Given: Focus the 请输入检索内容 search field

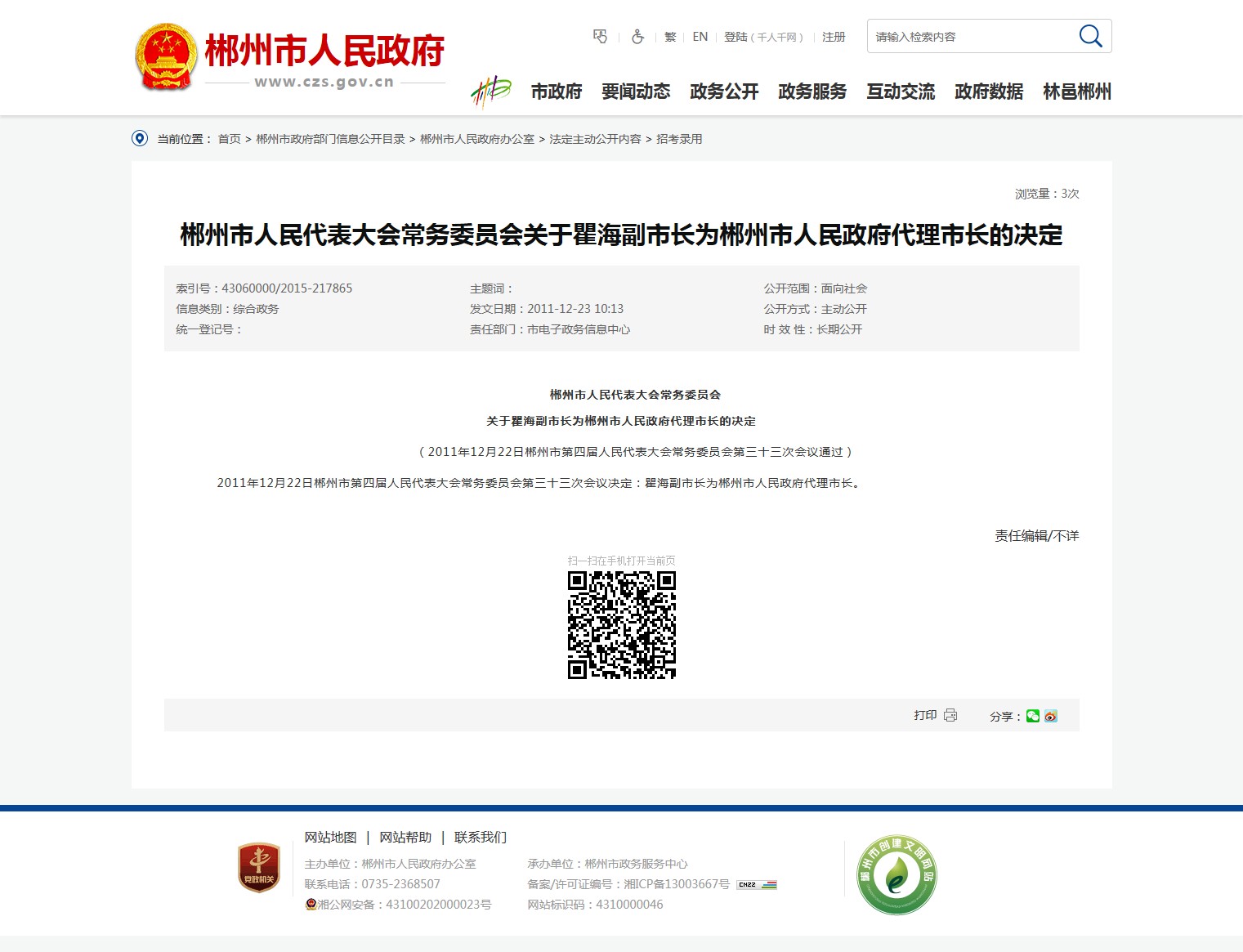Looking at the screenshot, I should click(968, 37).
